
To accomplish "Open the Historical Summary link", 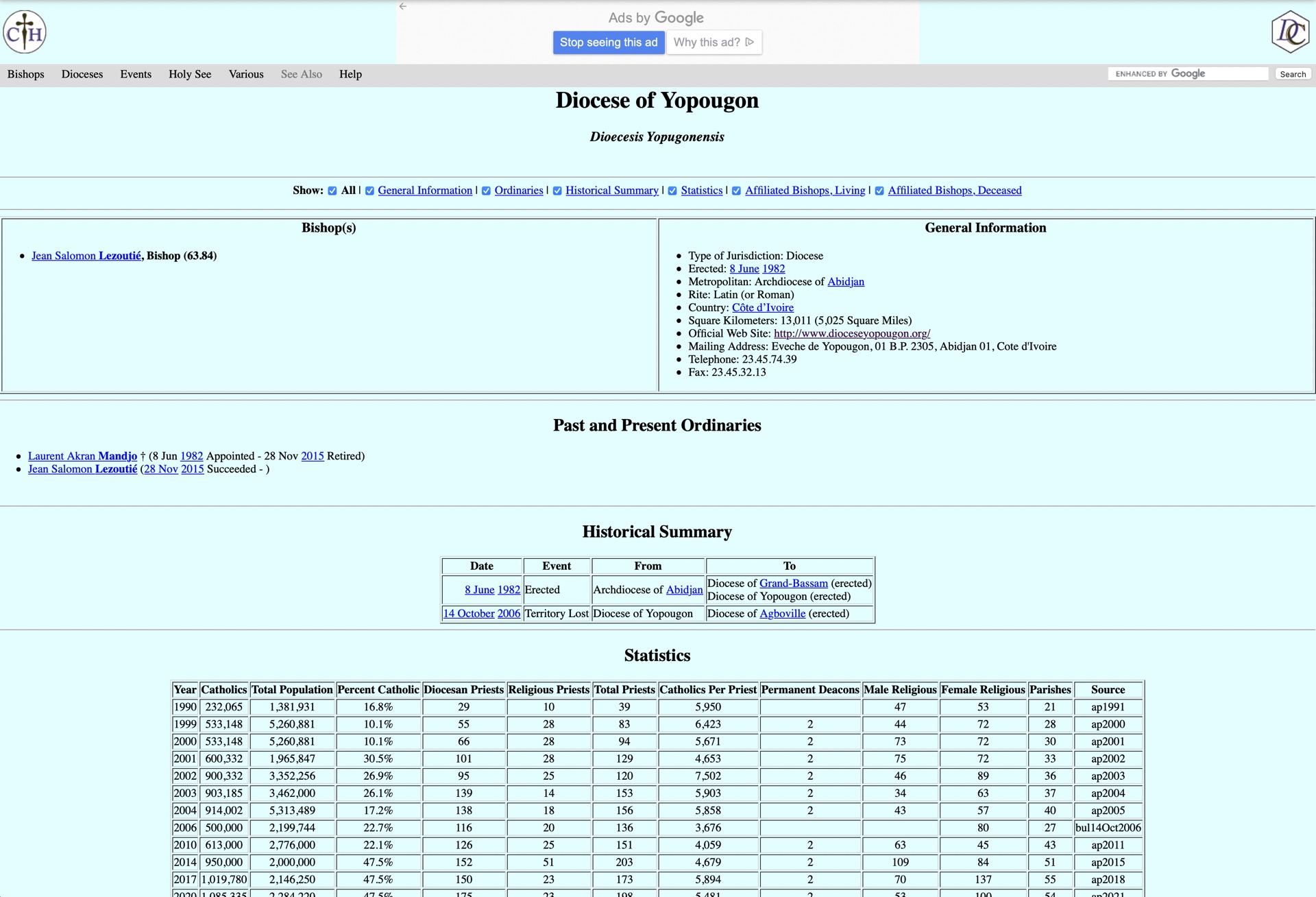I will (612, 191).
